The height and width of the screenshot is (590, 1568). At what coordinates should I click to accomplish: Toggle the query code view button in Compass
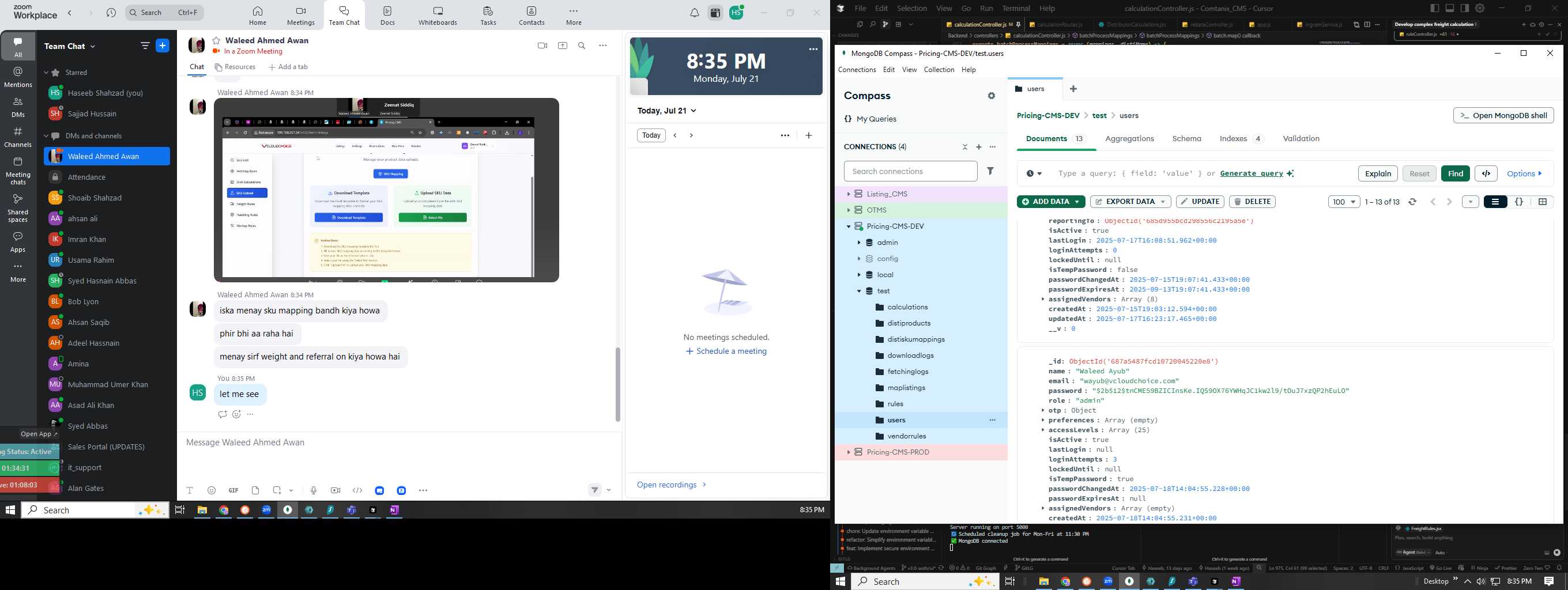tap(1486, 173)
